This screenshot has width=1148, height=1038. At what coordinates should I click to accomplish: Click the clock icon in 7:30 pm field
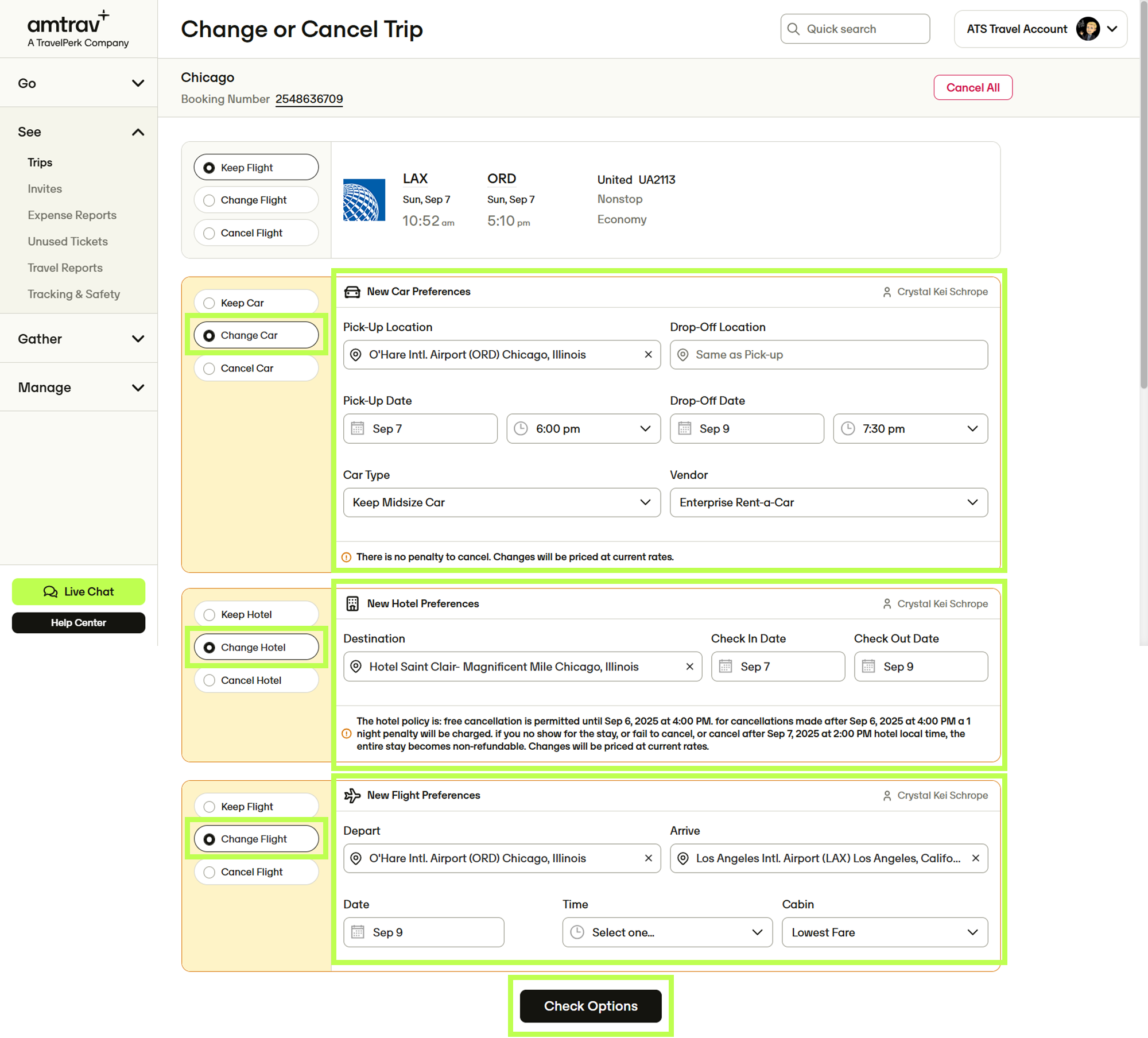(x=848, y=428)
